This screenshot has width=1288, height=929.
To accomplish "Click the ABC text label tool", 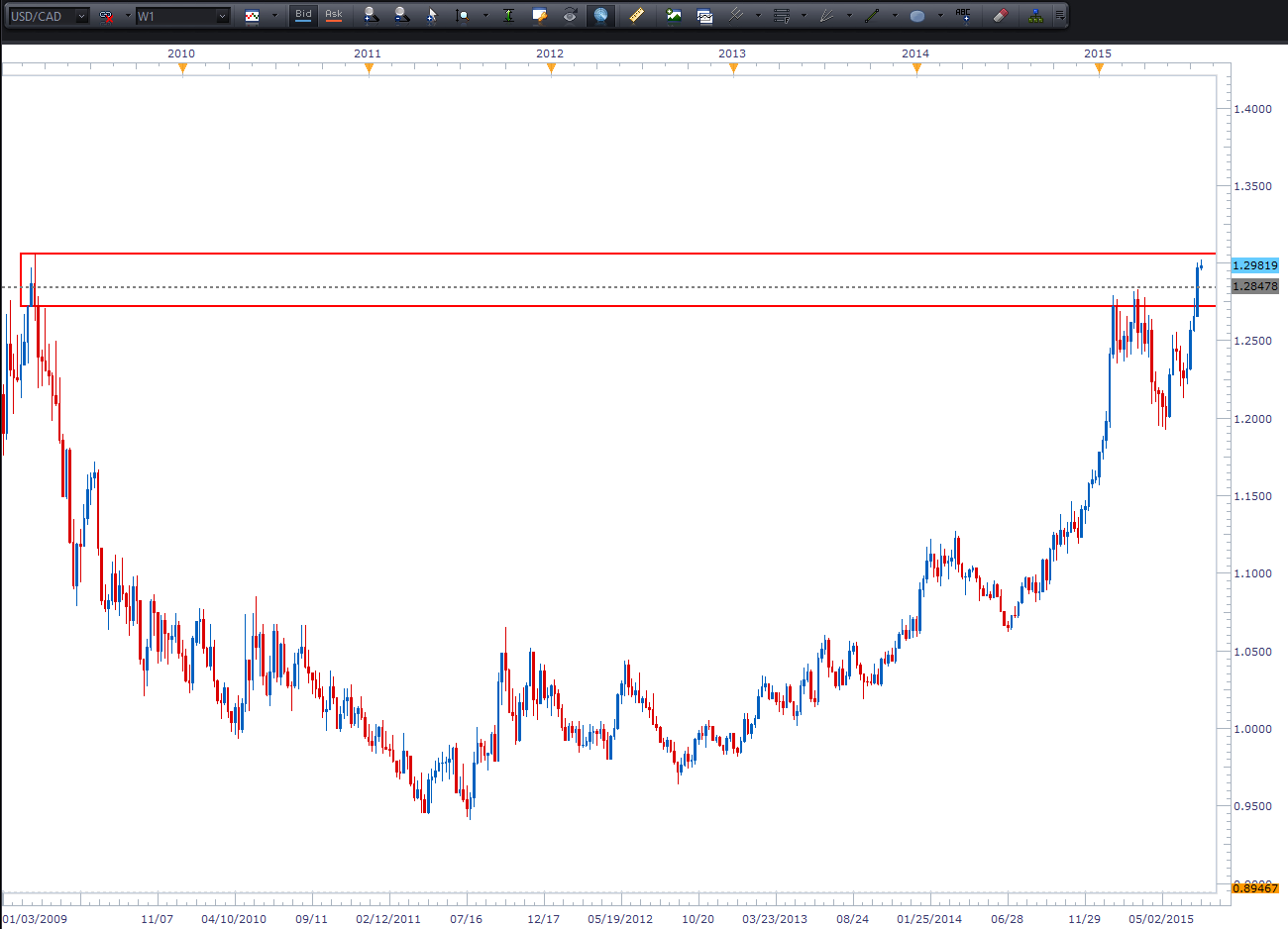I will click(963, 16).
